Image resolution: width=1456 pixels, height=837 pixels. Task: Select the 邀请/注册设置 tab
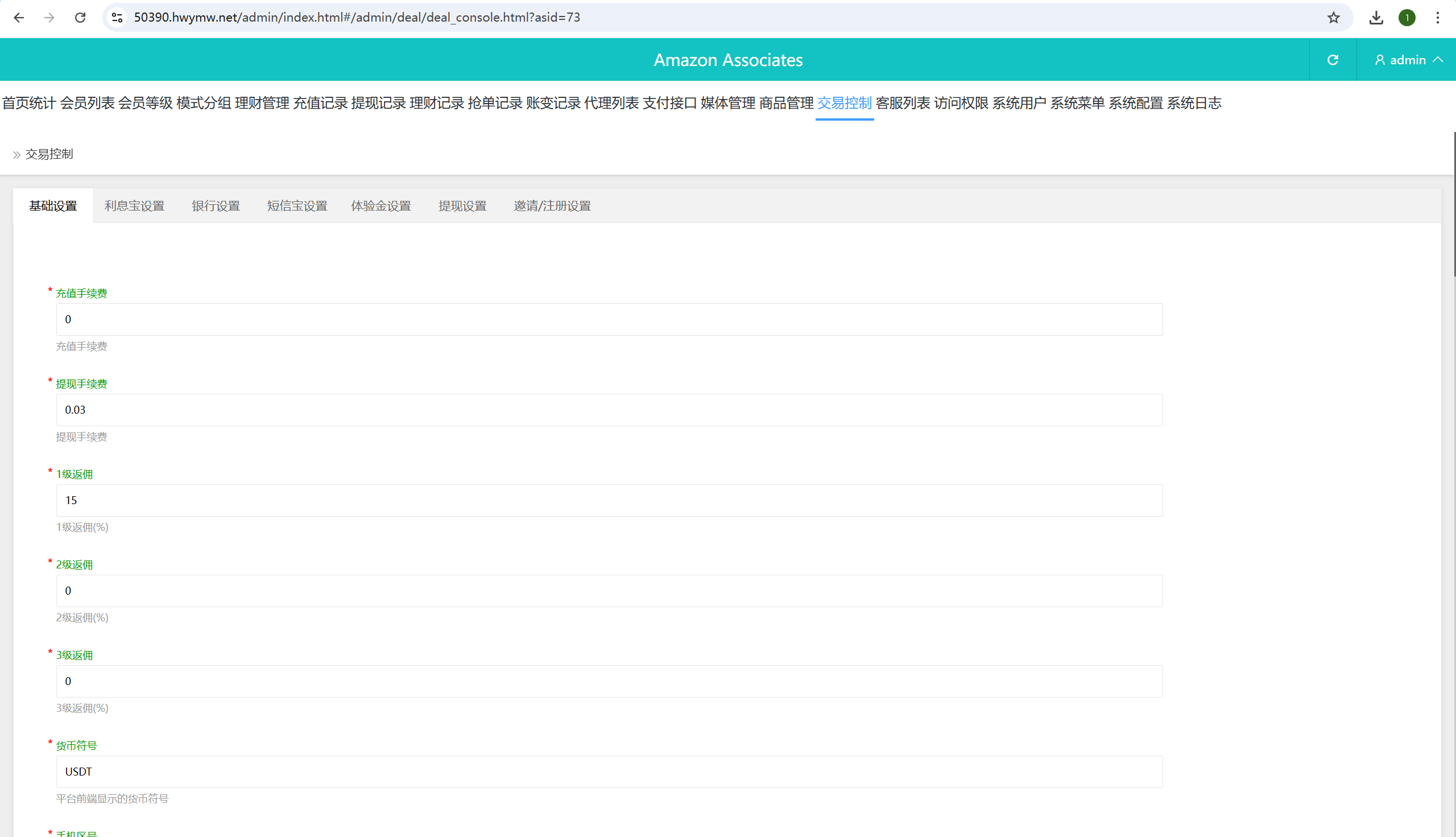point(552,206)
